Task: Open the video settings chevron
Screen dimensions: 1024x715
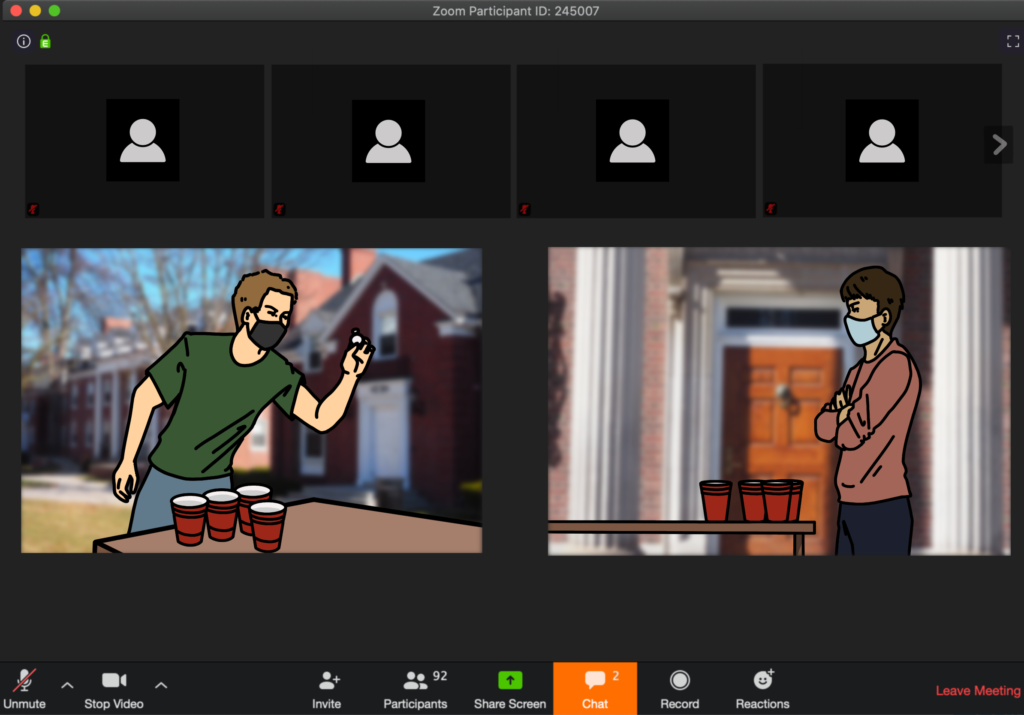Action: click(x=160, y=687)
